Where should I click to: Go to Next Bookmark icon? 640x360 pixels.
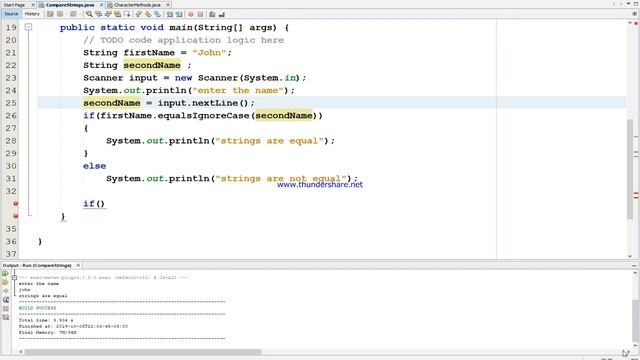(x=148, y=14)
